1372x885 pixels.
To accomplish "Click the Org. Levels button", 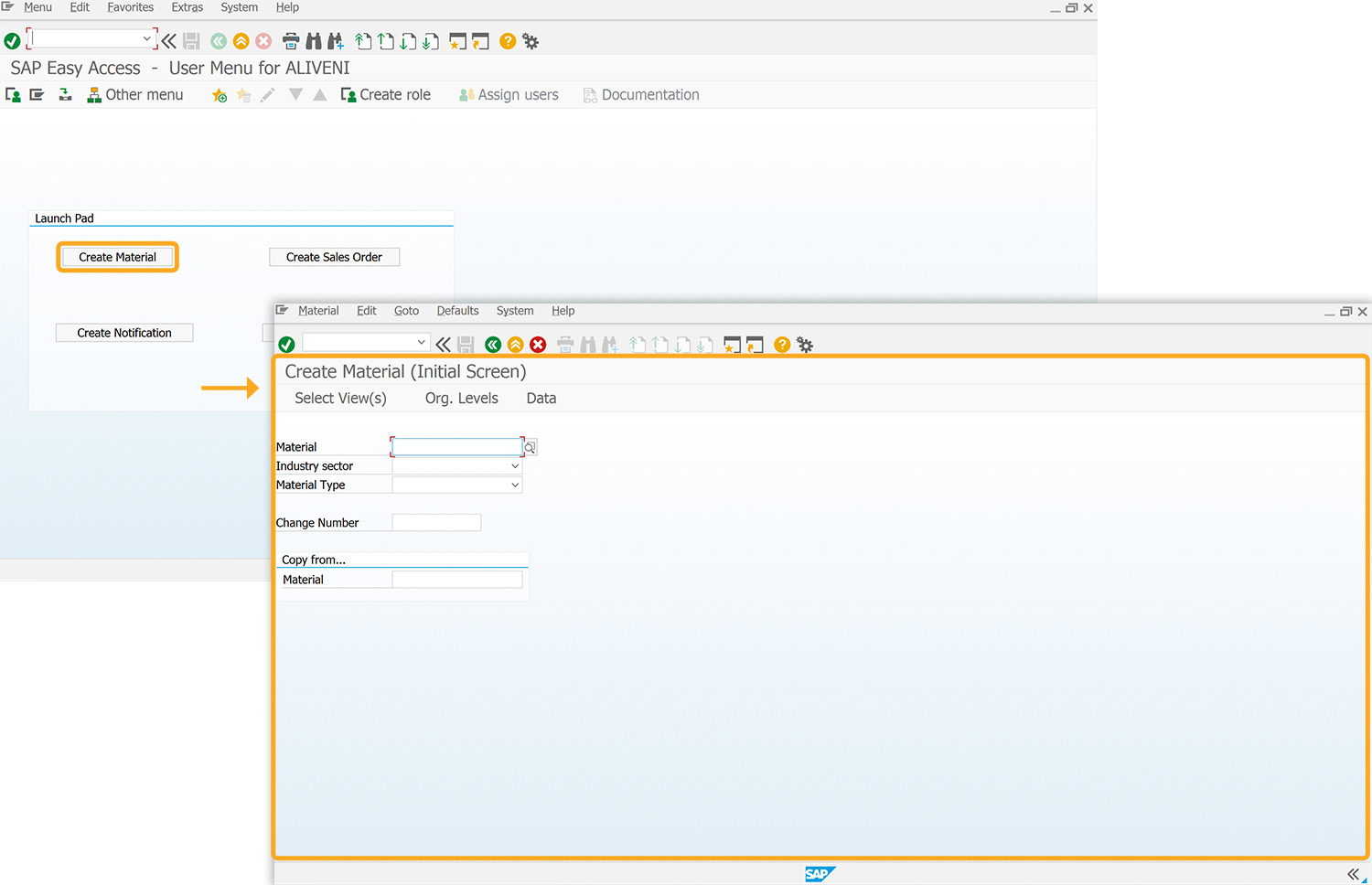I will (x=462, y=399).
